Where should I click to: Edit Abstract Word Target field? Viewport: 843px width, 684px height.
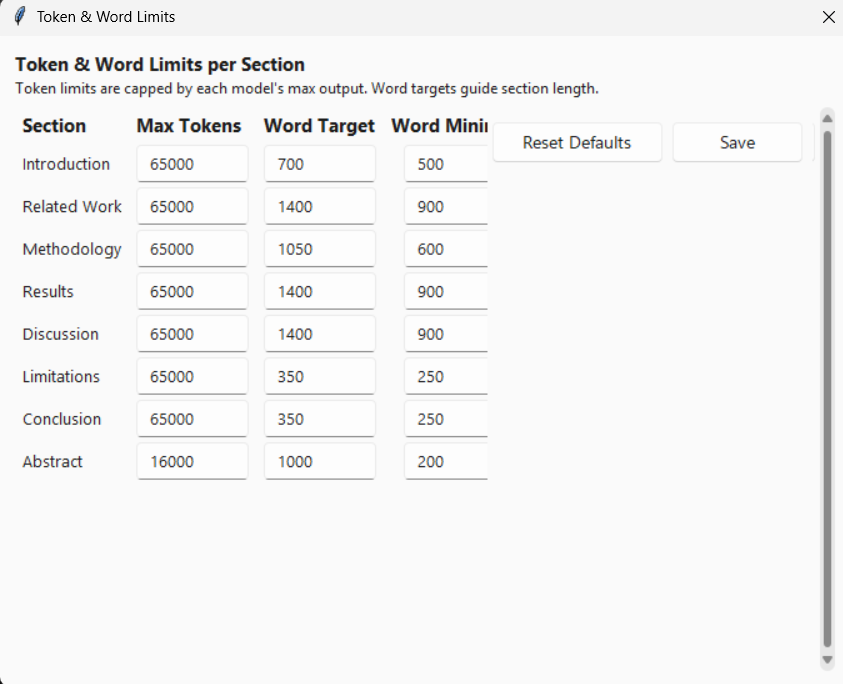[x=320, y=461]
